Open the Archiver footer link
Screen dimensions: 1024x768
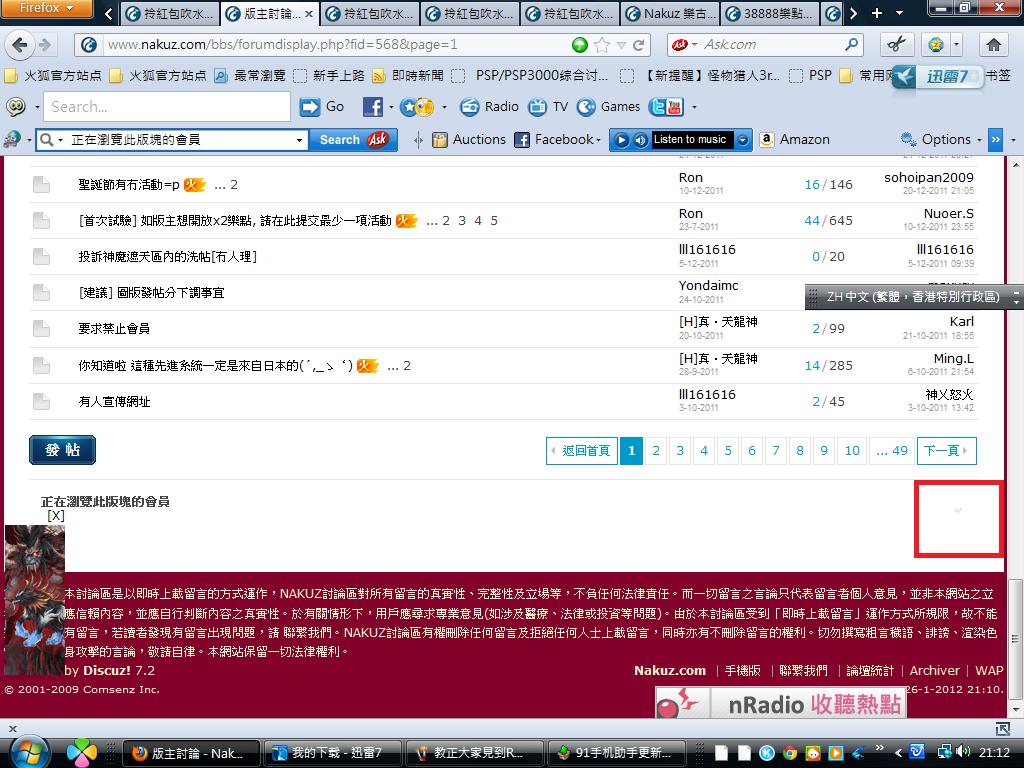(x=934, y=671)
